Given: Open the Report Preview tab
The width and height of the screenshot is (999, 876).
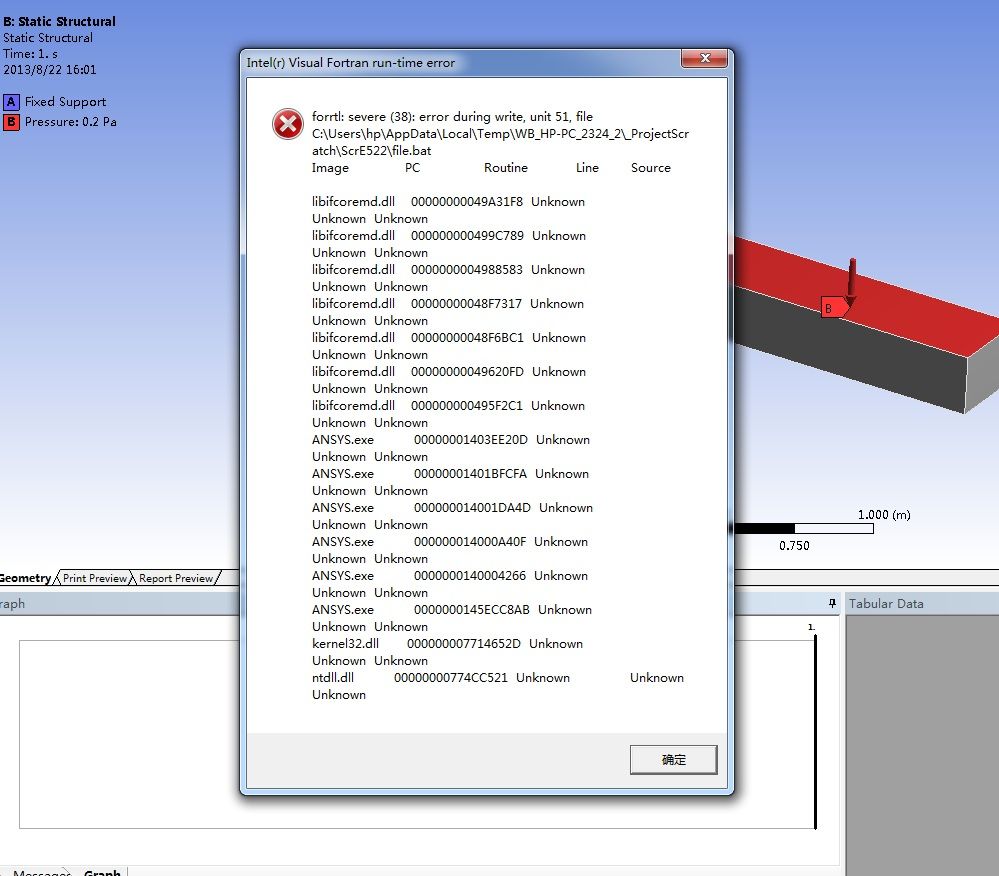Looking at the screenshot, I should (x=176, y=578).
